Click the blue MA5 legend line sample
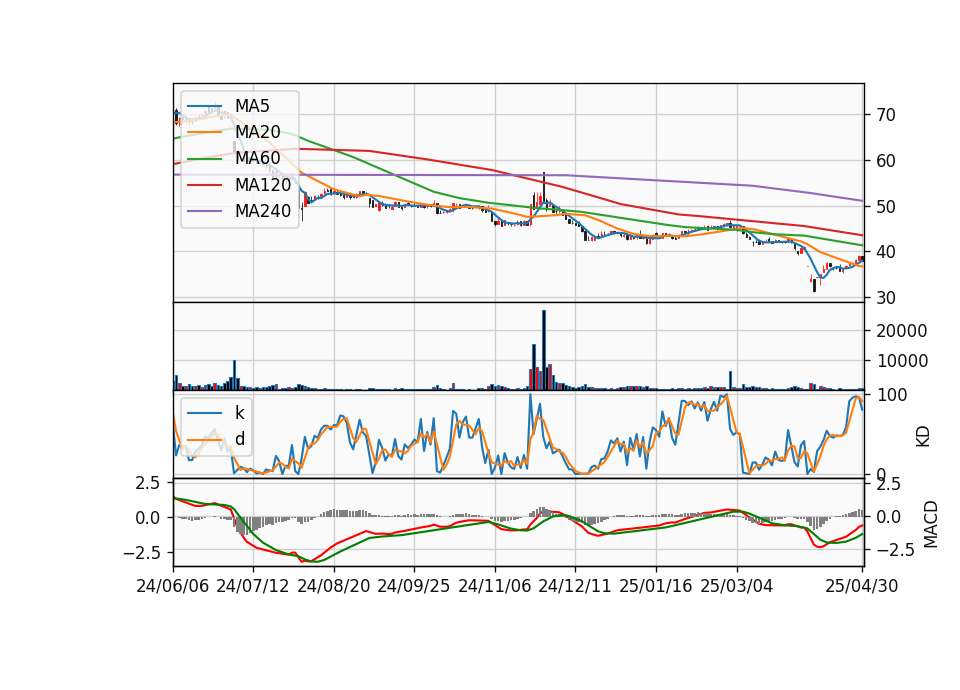Viewport: 960px width, 690px height. click(204, 106)
